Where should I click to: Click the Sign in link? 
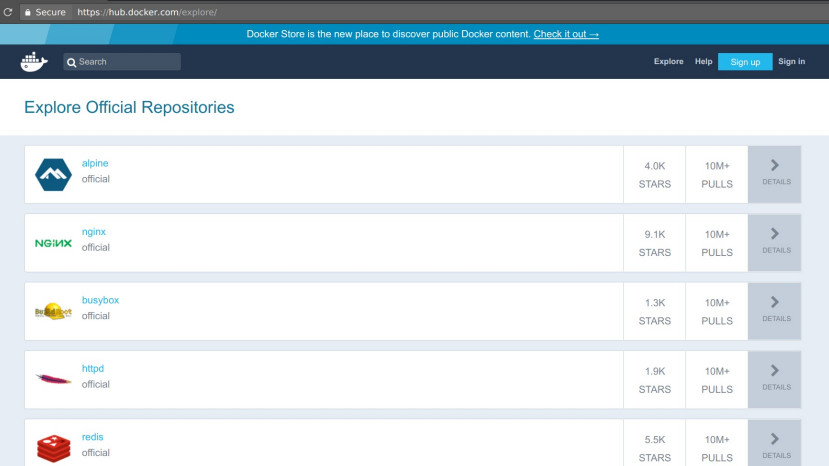pos(791,61)
